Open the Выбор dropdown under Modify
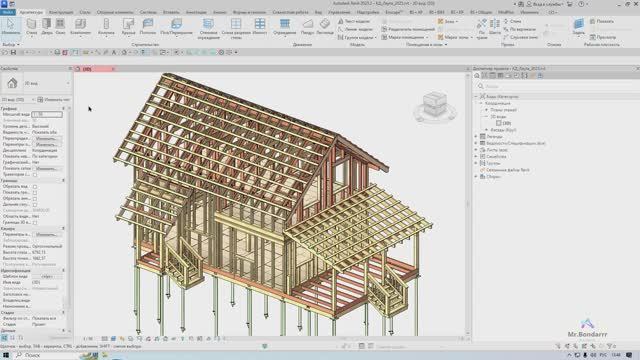Screen dimensions: 640x360 click(11, 44)
